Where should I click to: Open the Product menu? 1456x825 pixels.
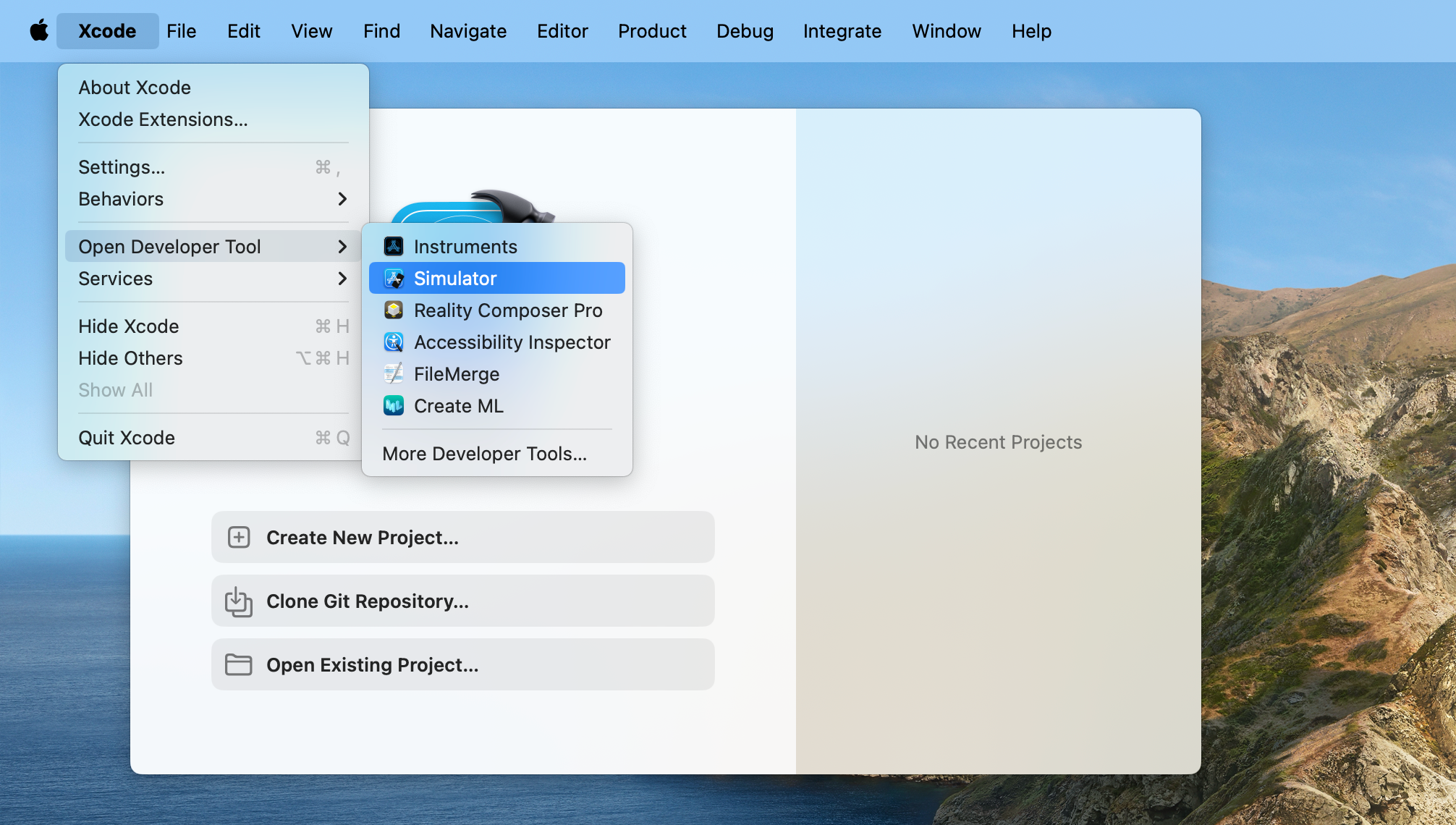point(652,31)
